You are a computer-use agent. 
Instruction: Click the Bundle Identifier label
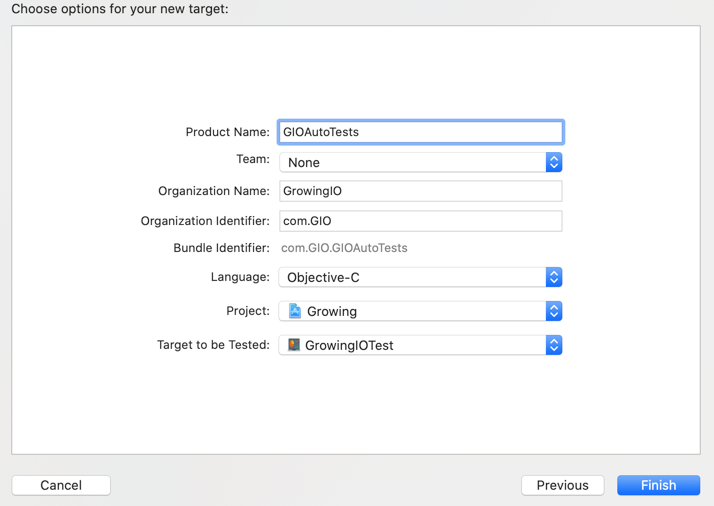[221, 248]
